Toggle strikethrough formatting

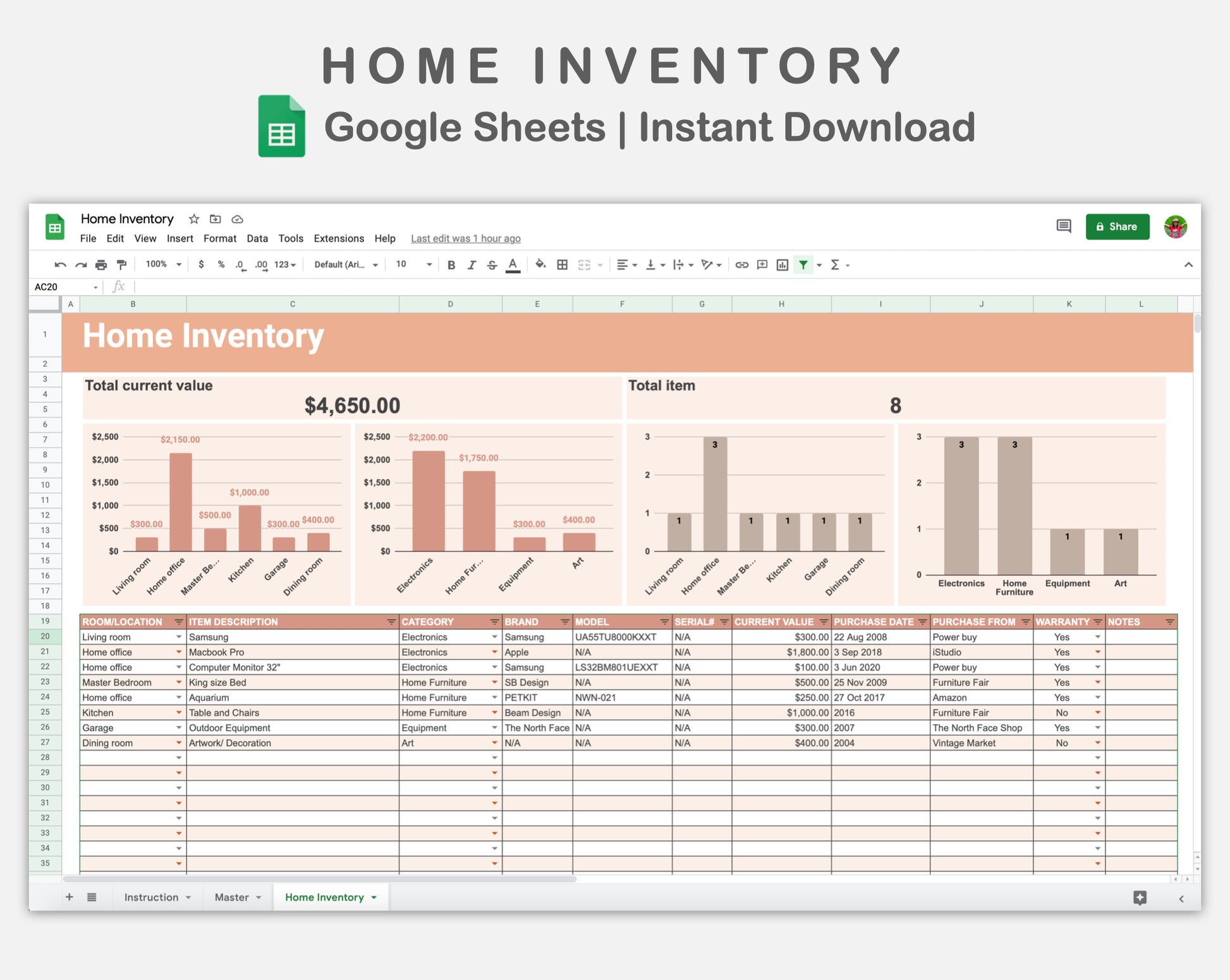492,265
